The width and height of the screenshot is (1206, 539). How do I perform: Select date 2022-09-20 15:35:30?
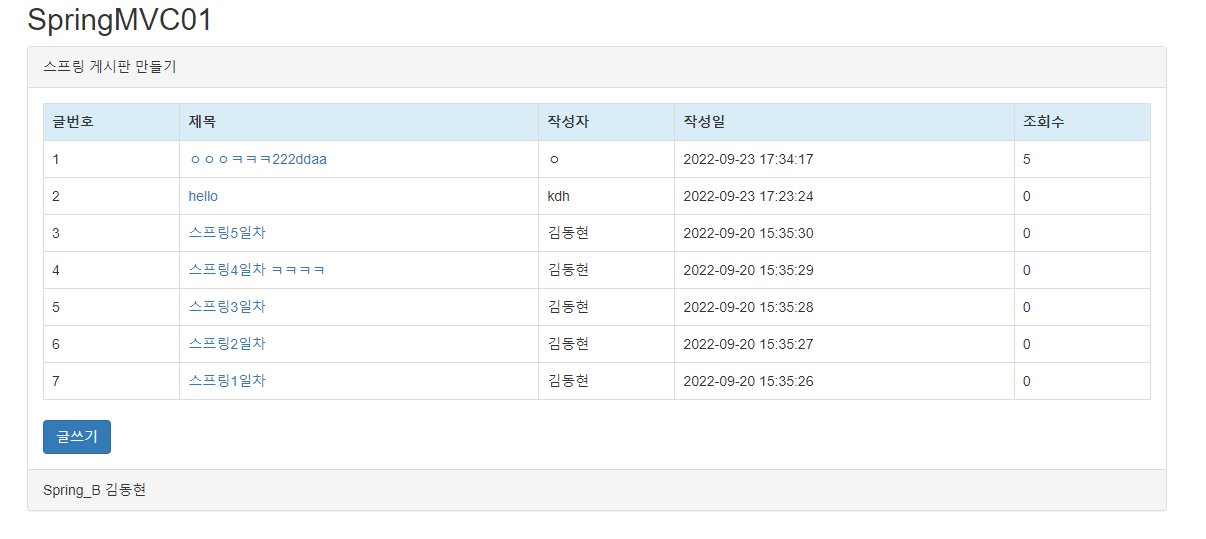coord(748,233)
